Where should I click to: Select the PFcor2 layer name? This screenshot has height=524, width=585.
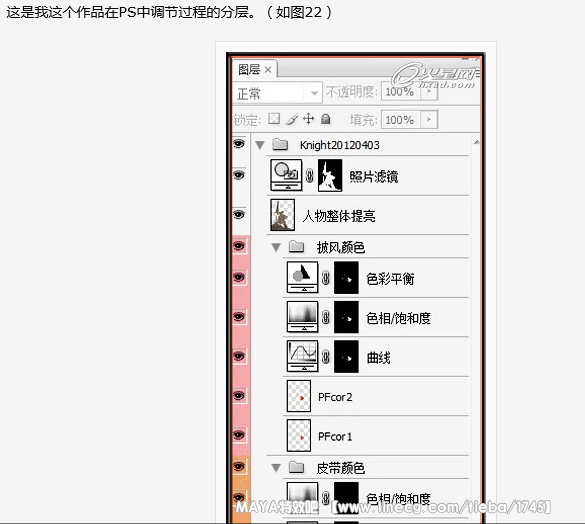point(335,397)
